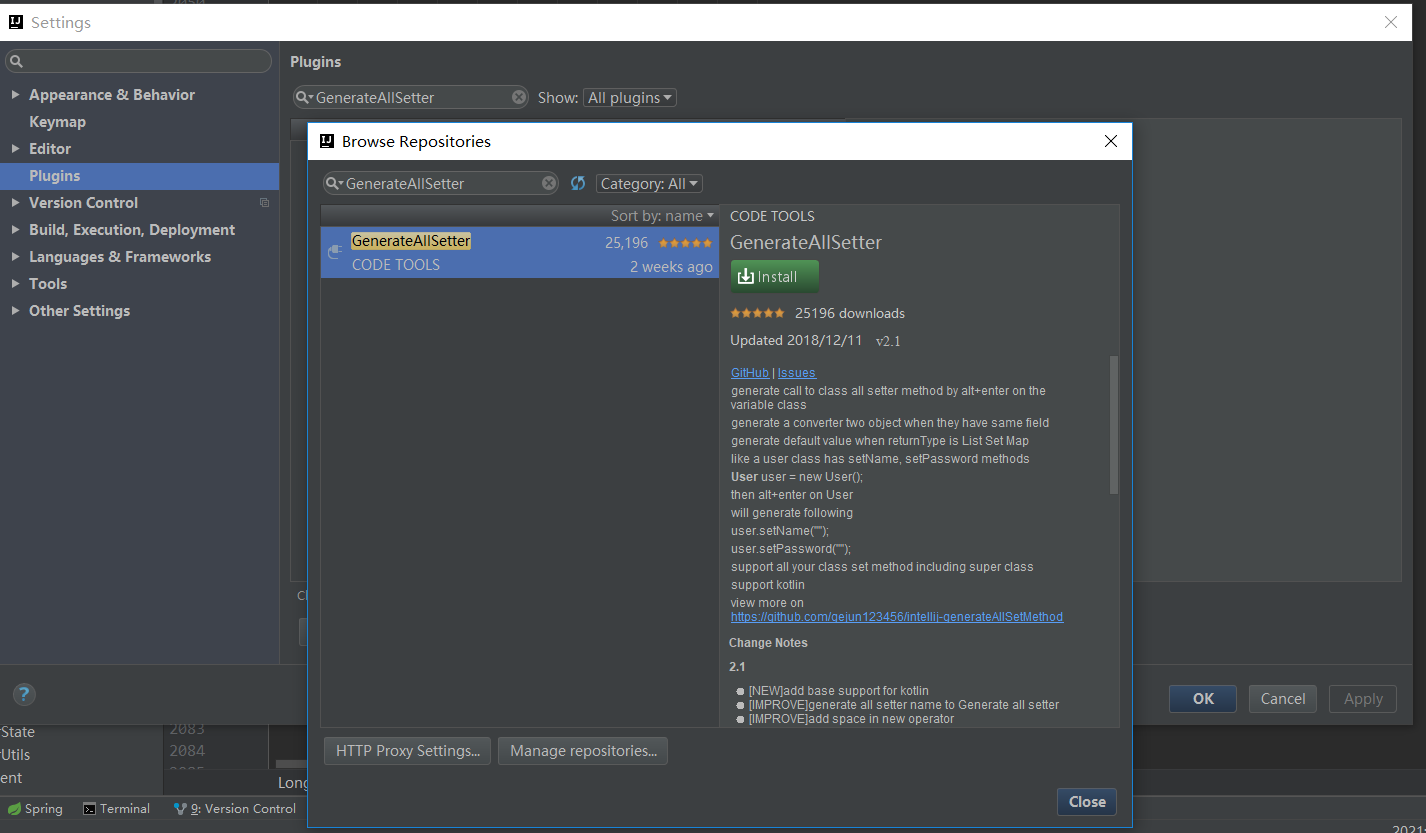This screenshot has height=833, width=1426.
Task: Click the refresh repositories icon
Action: (578, 183)
